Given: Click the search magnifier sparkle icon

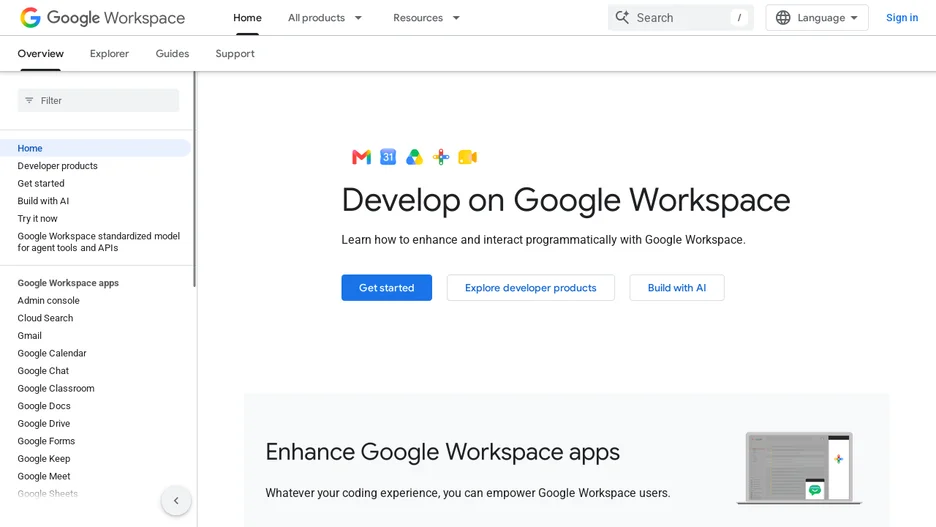Looking at the screenshot, I should pos(622,17).
